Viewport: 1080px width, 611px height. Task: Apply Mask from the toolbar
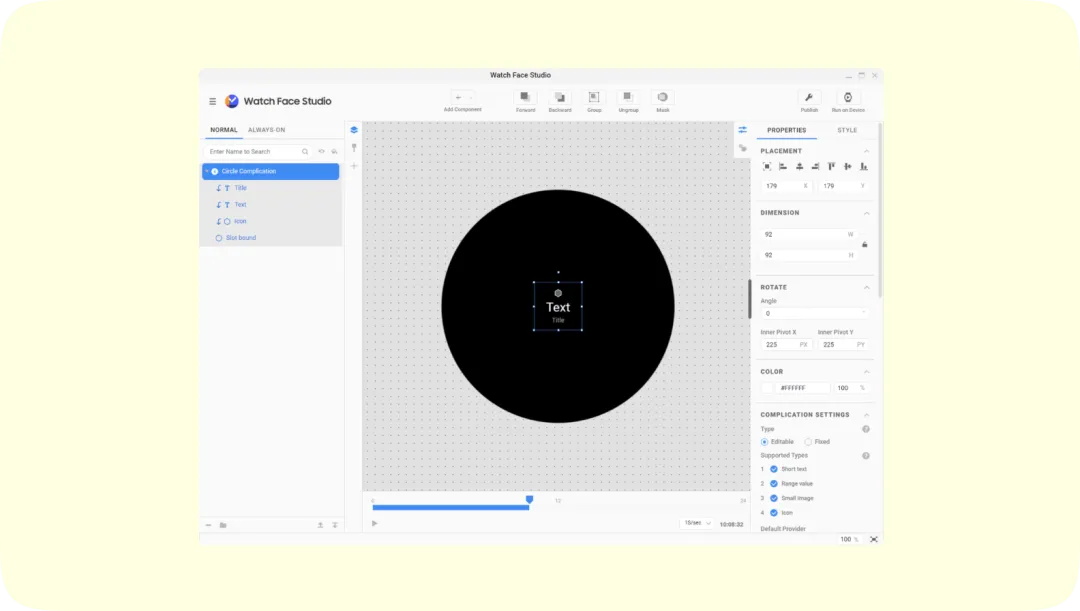pyautogui.click(x=663, y=101)
